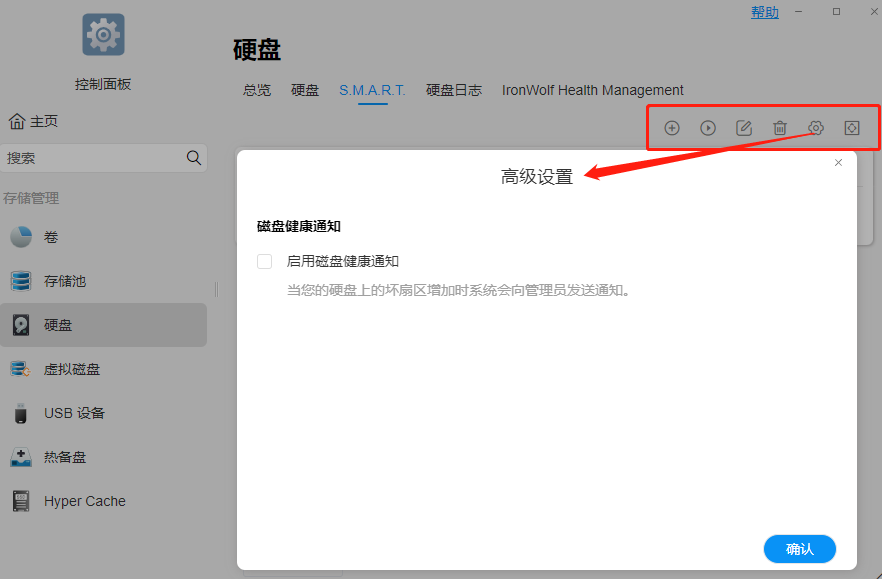The width and height of the screenshot is (882, 579).
Task: Click the 卷 pie chart icon
Action: point(21,237)
